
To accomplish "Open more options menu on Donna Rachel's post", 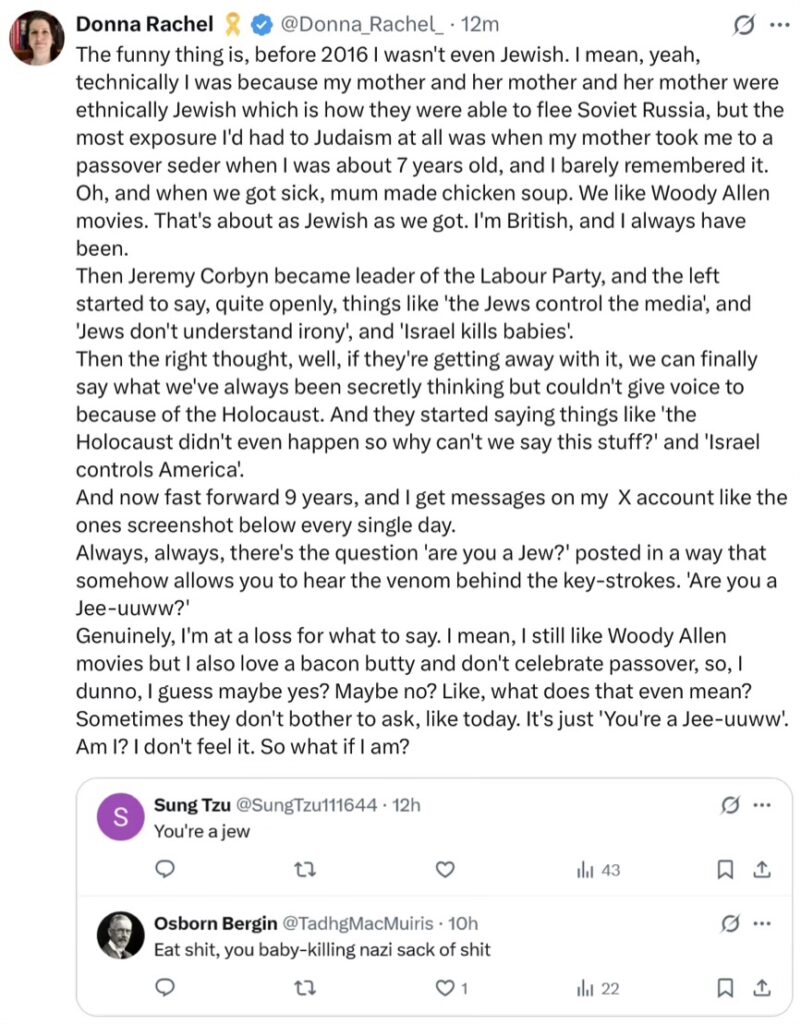I will coord(779,25).
